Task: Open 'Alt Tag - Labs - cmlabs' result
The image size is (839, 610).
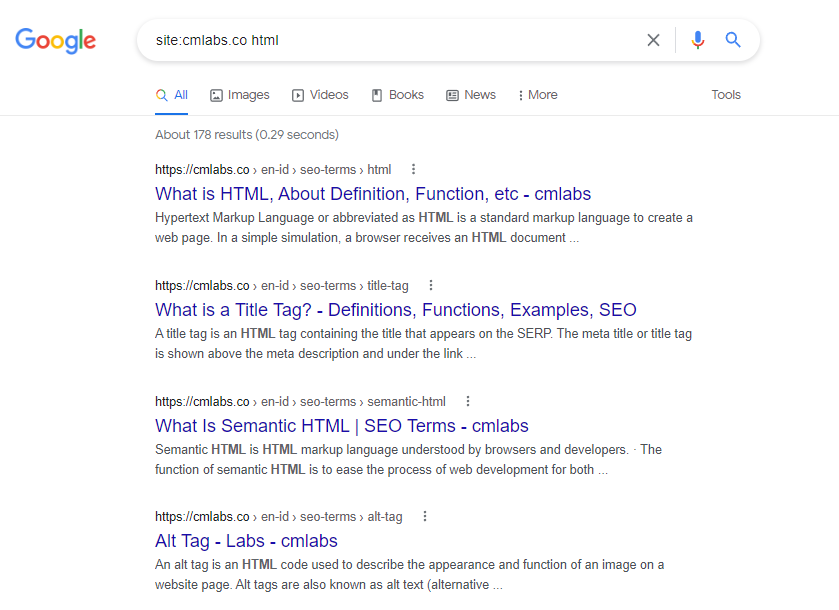Action: [x=246, y=541]
